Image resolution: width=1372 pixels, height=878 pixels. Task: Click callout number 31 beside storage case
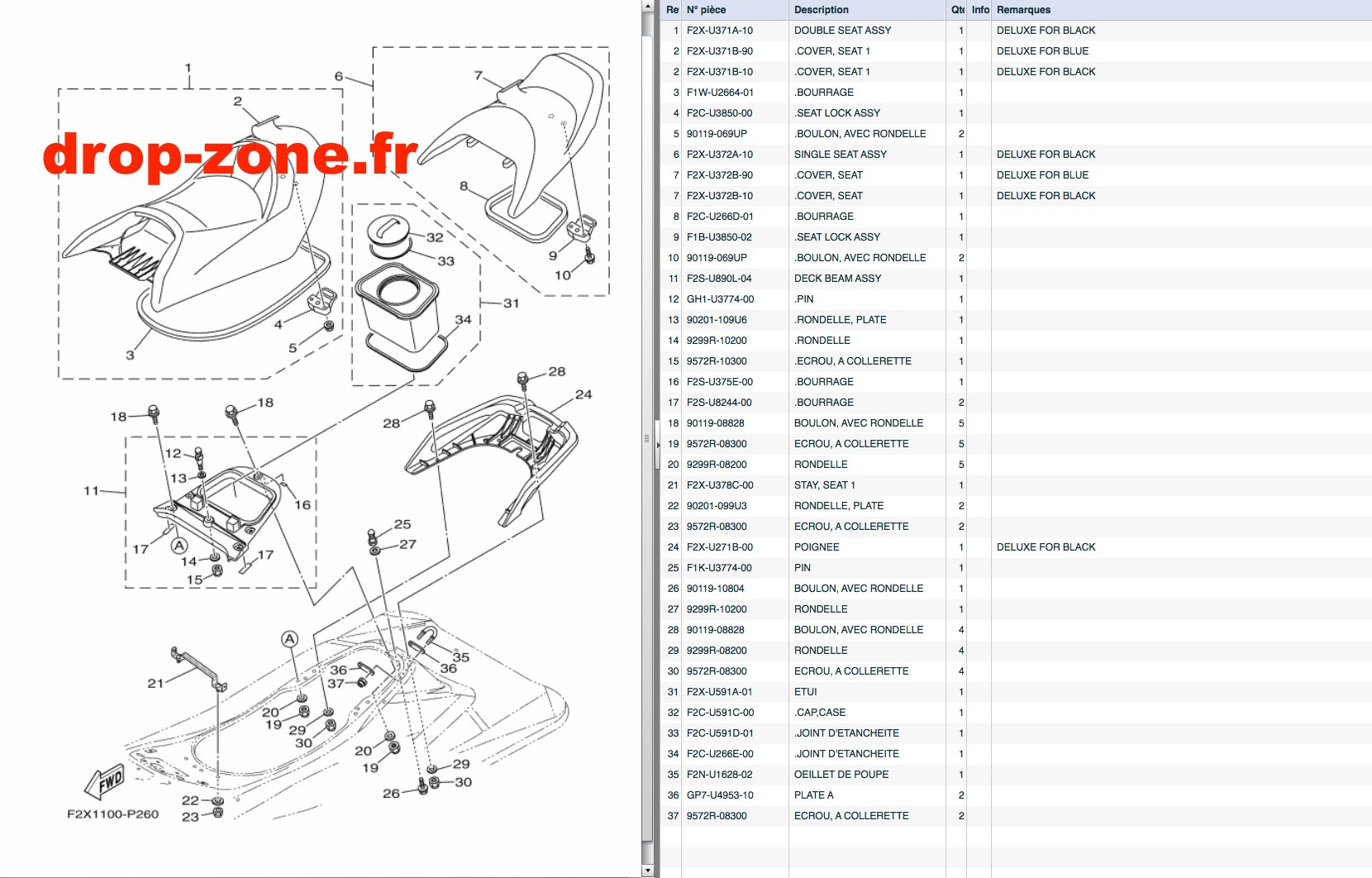[x=511, y=303]
